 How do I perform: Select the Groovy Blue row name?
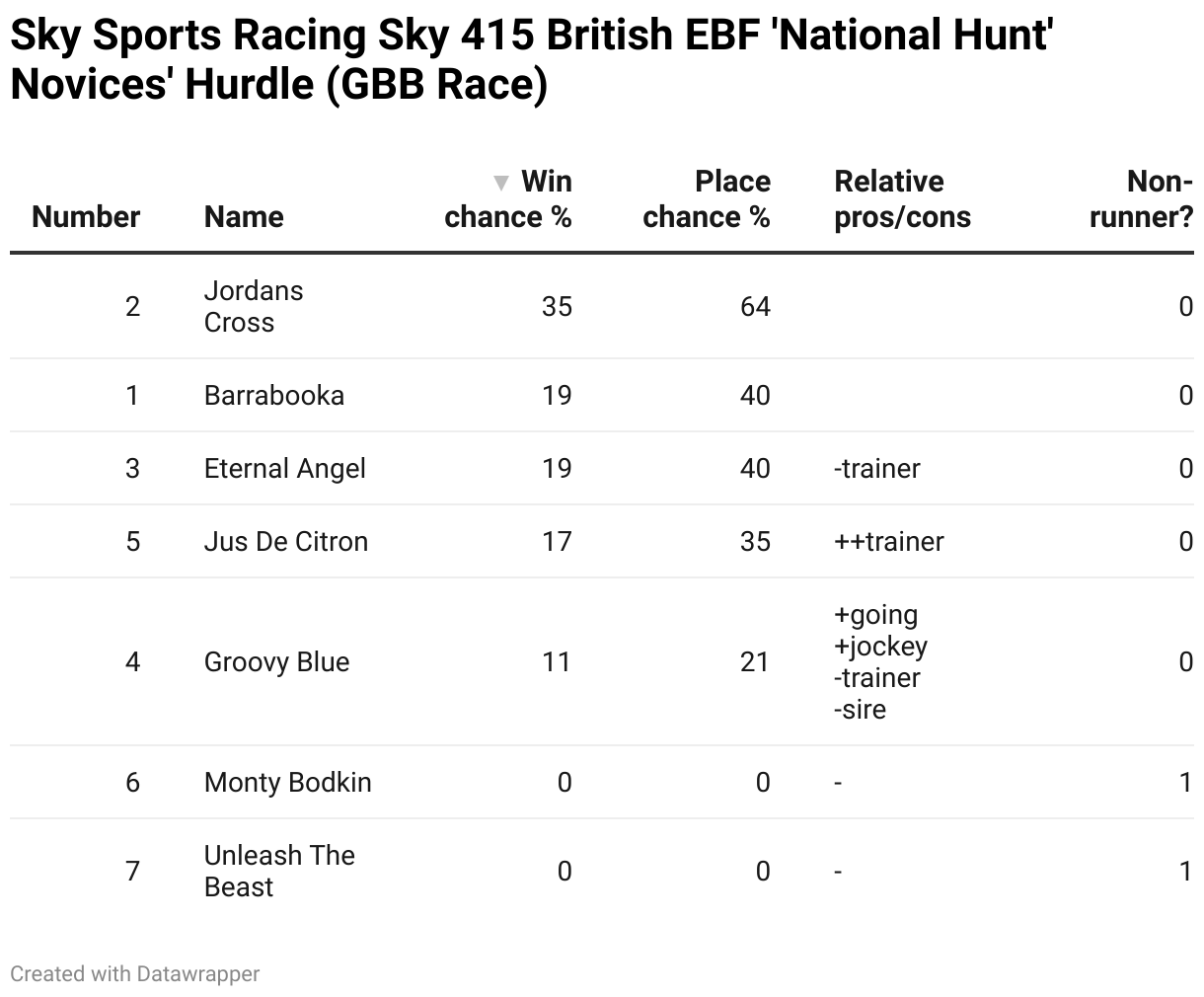click(x=277, y=662)
